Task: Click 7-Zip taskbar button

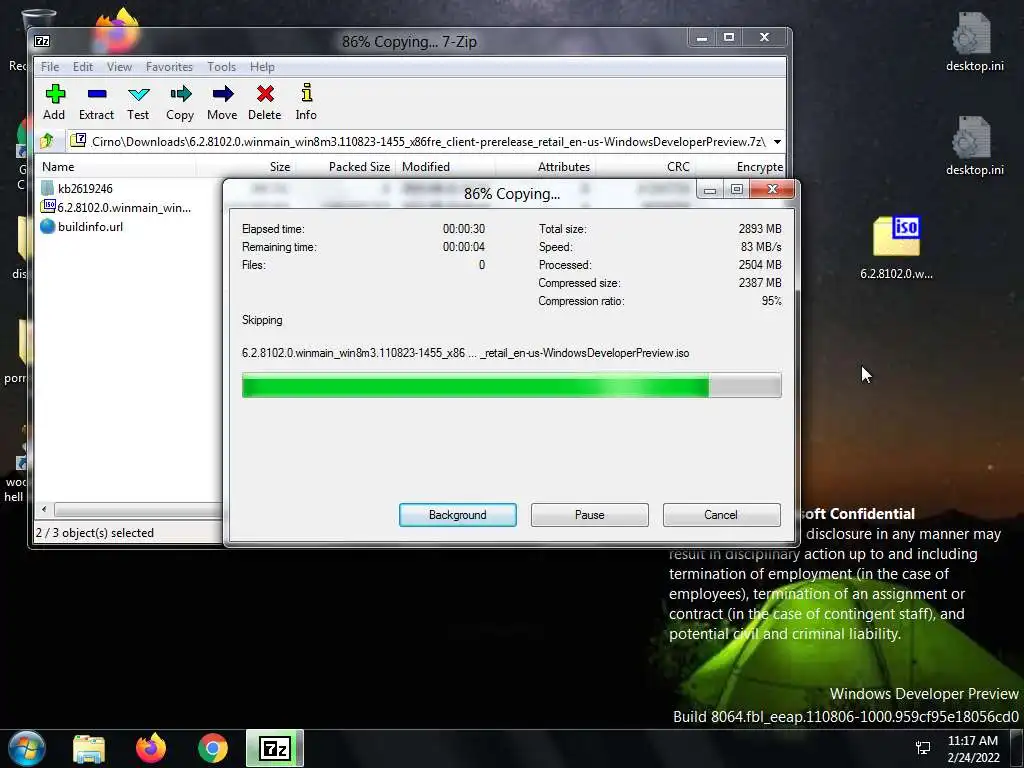Action: pos(275,748)
